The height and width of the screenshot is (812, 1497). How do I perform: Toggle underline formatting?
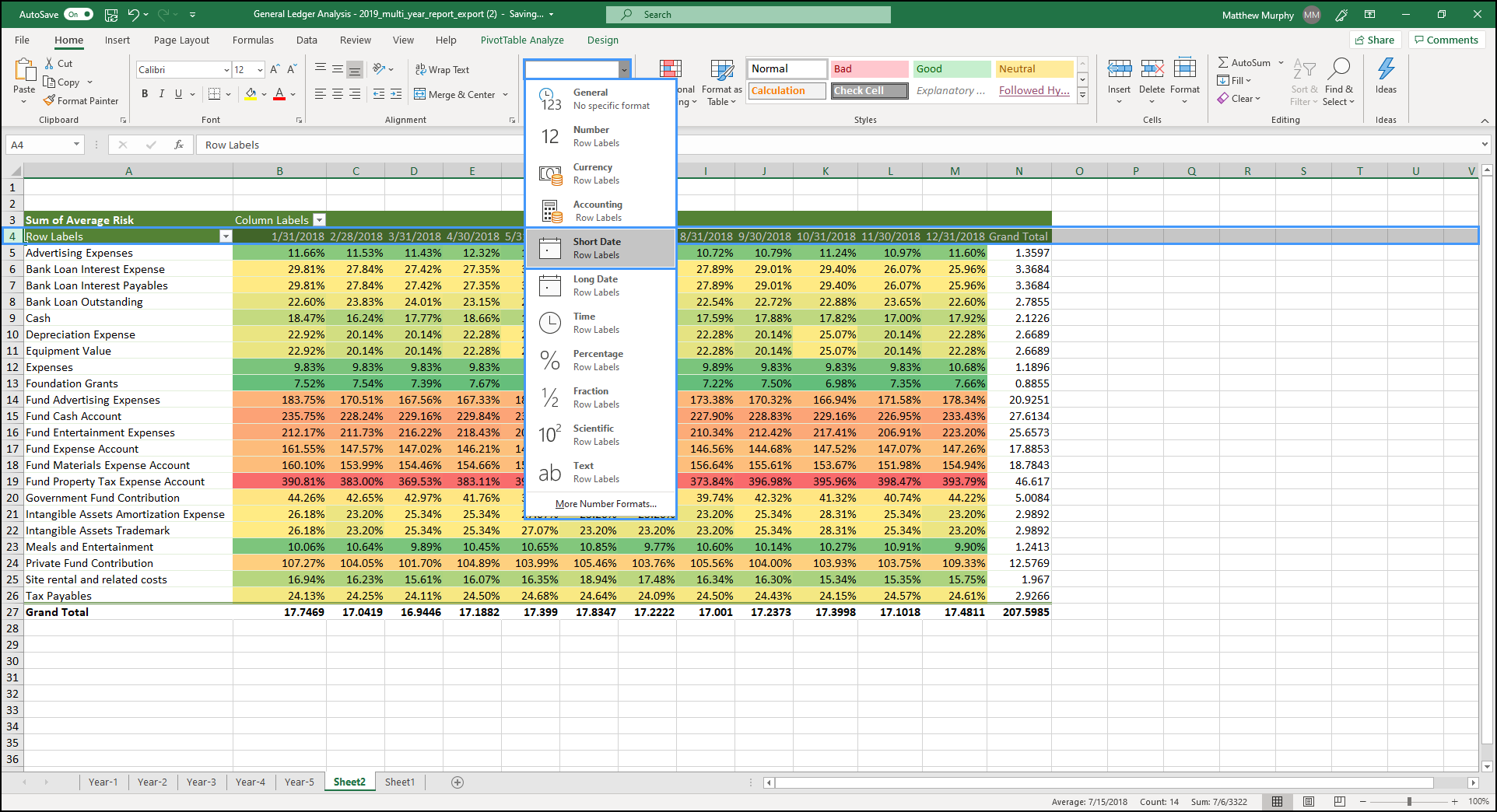click(178, 94)
